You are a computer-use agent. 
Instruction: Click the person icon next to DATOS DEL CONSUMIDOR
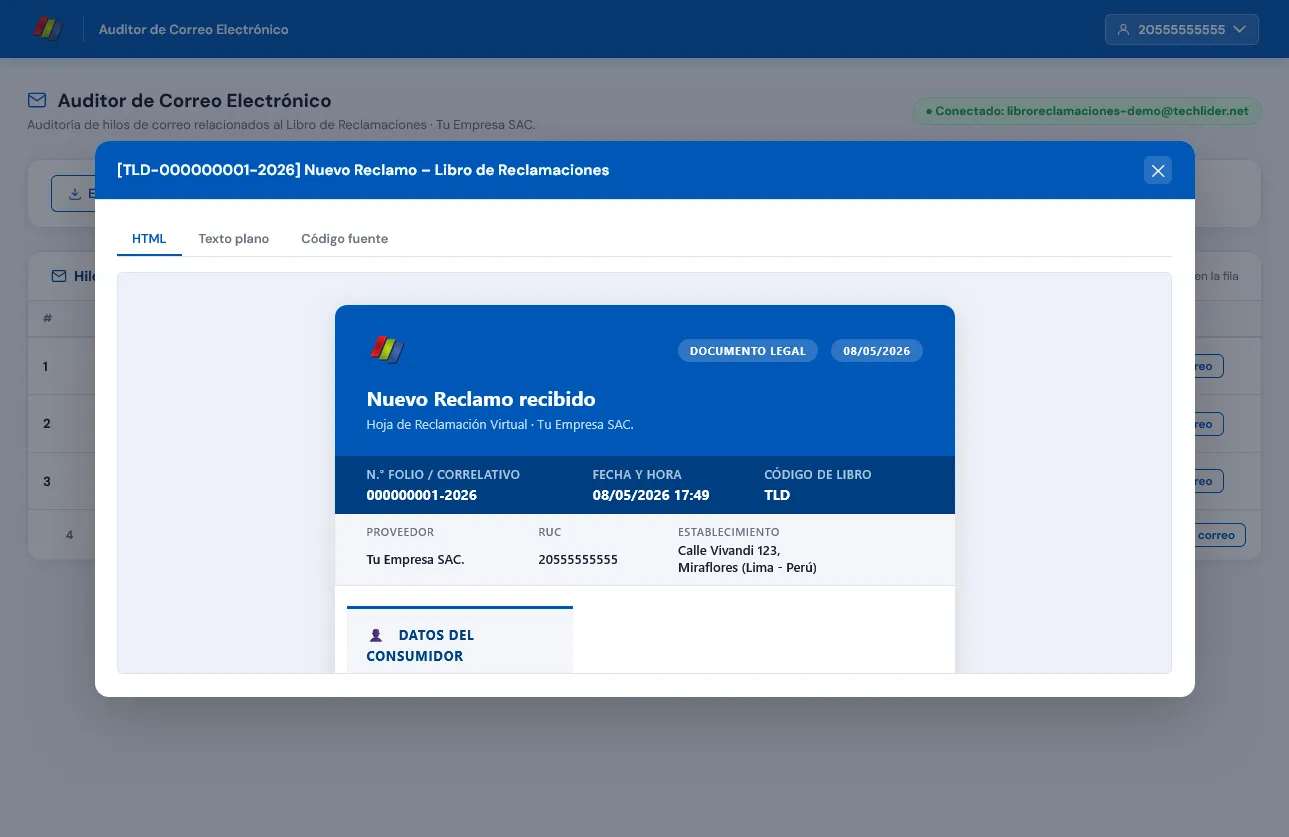coord(376,635)
